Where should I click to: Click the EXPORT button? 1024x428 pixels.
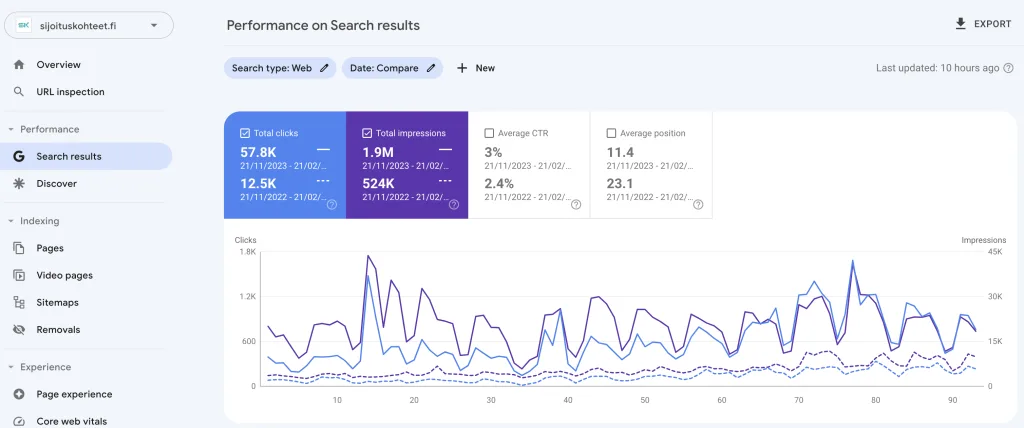click(983, 24)
